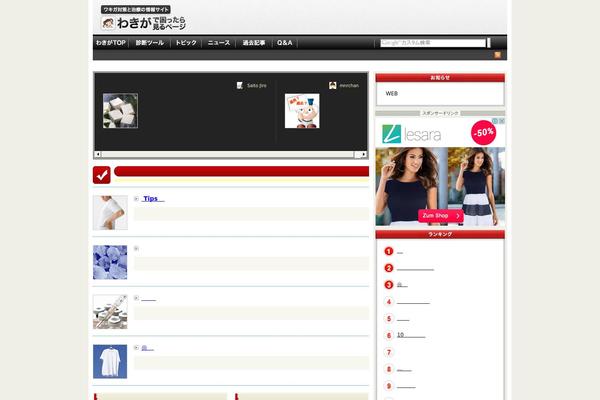600x400 pixels.
Task: Open the ニュース menu item
Action: click(x=219, y=43)
